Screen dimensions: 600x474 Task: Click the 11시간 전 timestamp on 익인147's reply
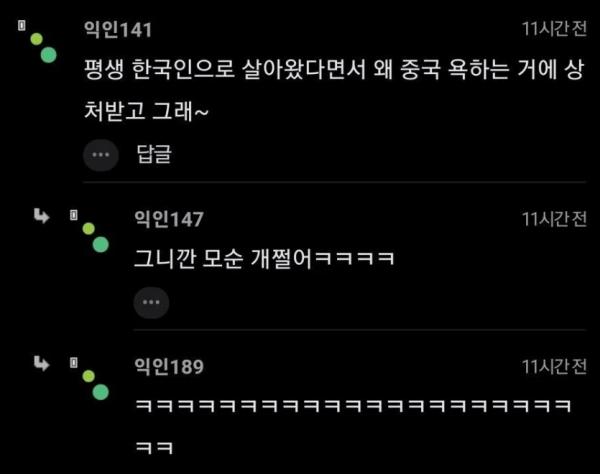pyautogui.click(x=554, y=219)
